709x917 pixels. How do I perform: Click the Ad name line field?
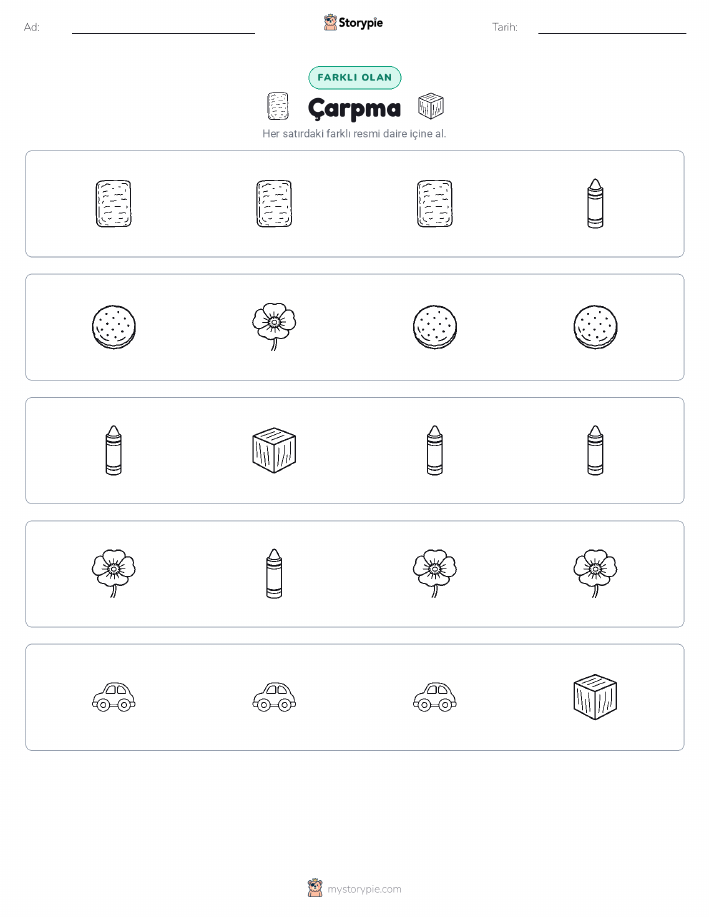163,27
